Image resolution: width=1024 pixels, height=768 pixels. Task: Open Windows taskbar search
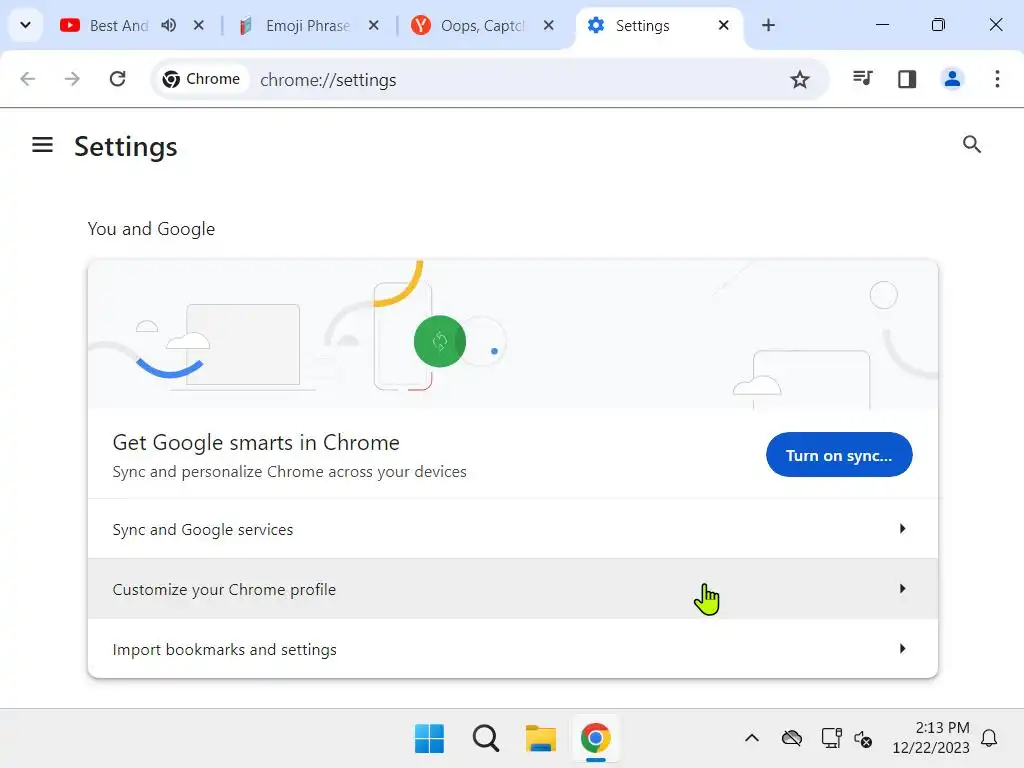[x=485, y=739]
